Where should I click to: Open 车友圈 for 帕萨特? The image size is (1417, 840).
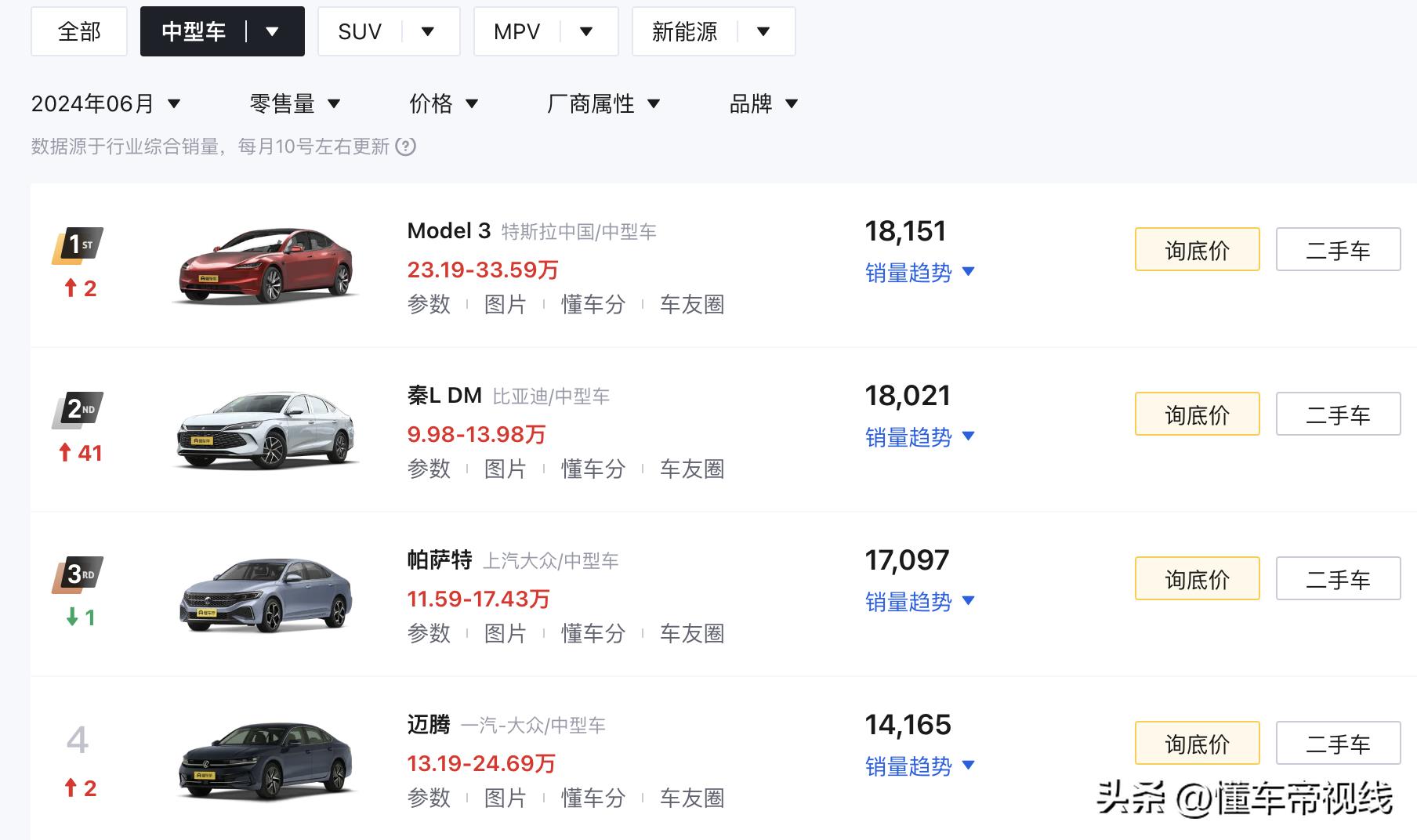692,633
